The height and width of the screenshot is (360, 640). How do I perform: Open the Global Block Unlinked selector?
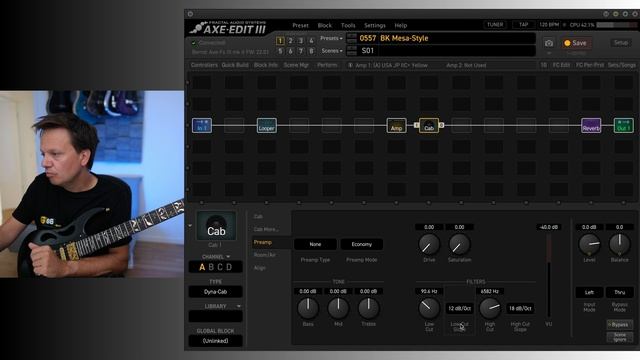point(216,341)
